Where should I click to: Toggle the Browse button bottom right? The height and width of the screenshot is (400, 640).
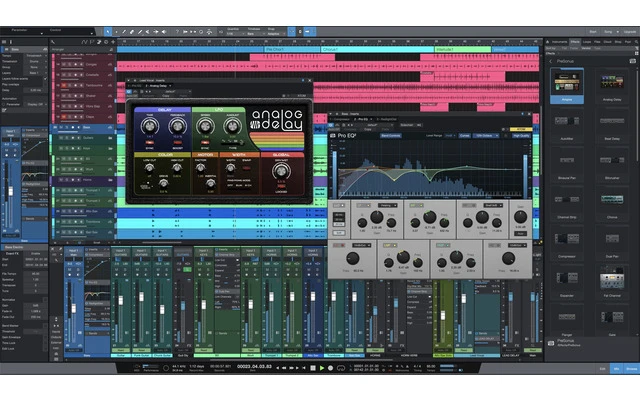point(631,369)
